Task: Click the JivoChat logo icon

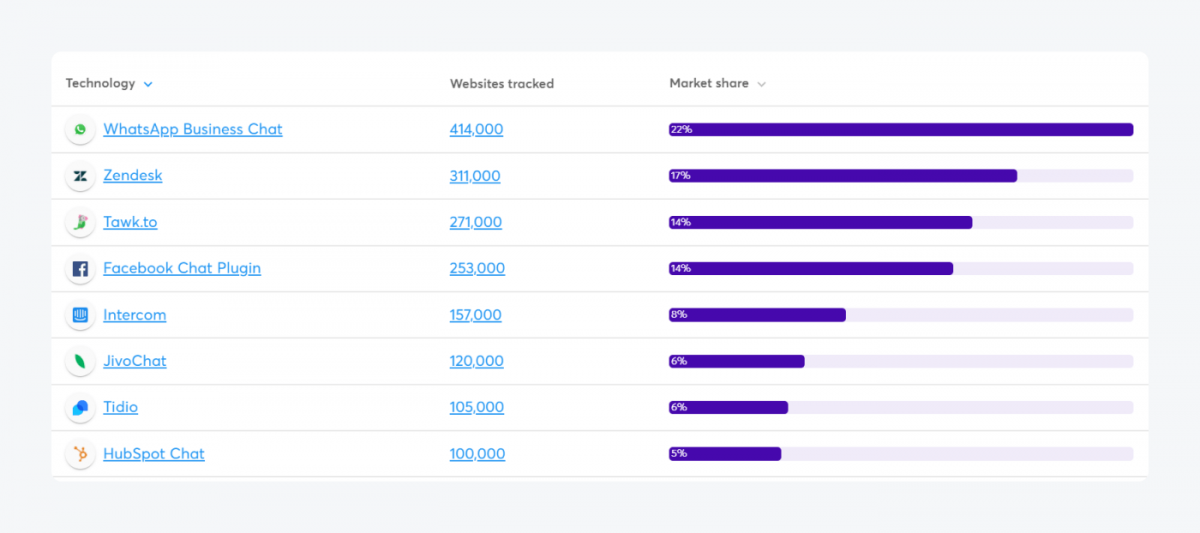Action: (80, 361)
